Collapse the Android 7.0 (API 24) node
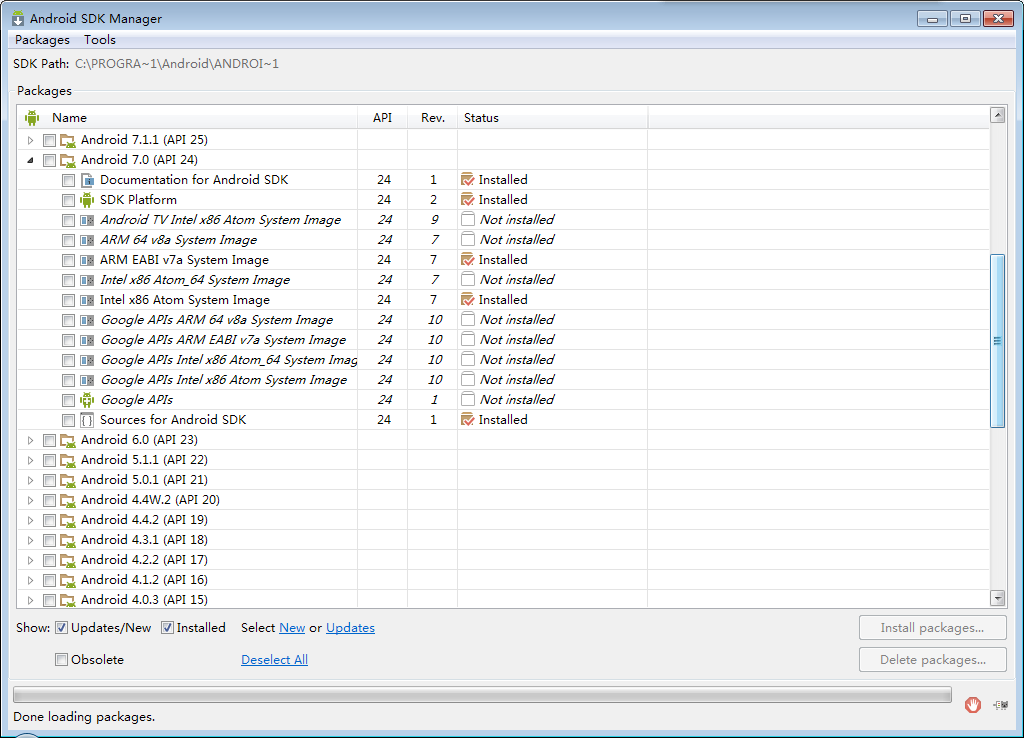Screen dimensions: 1024x738 [x=30, y=160]
